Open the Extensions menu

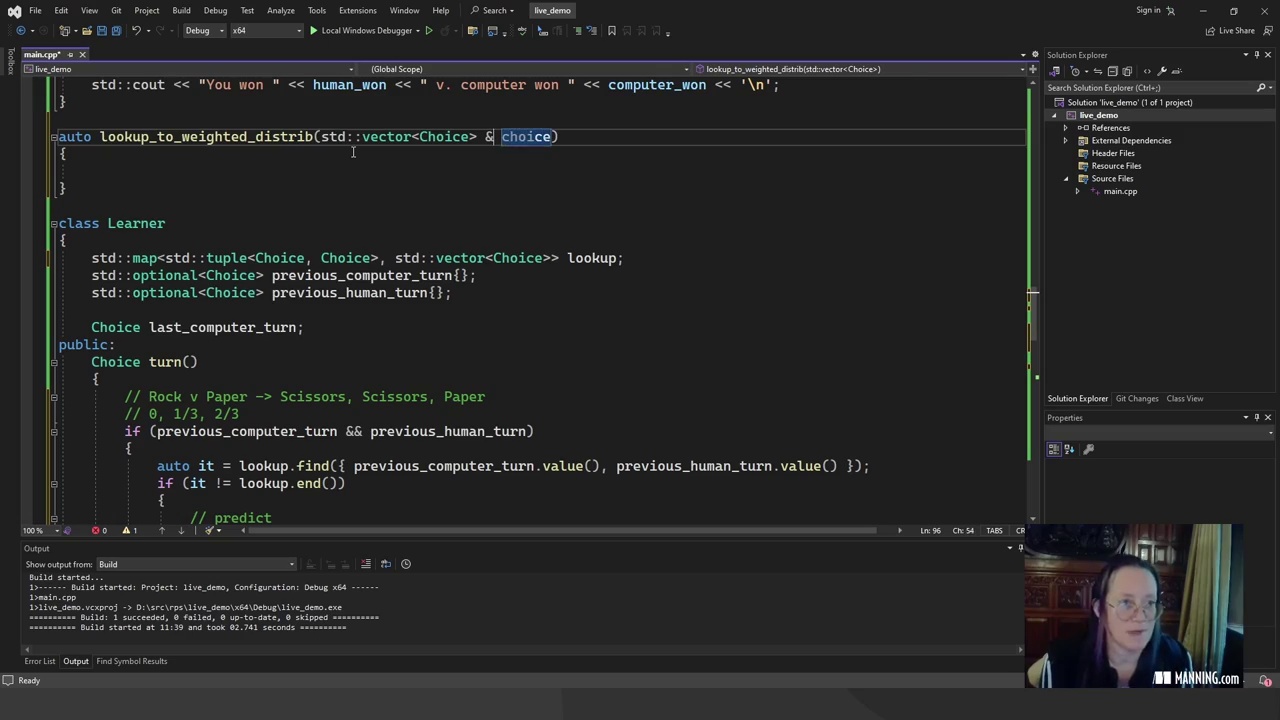pos(357,11)
